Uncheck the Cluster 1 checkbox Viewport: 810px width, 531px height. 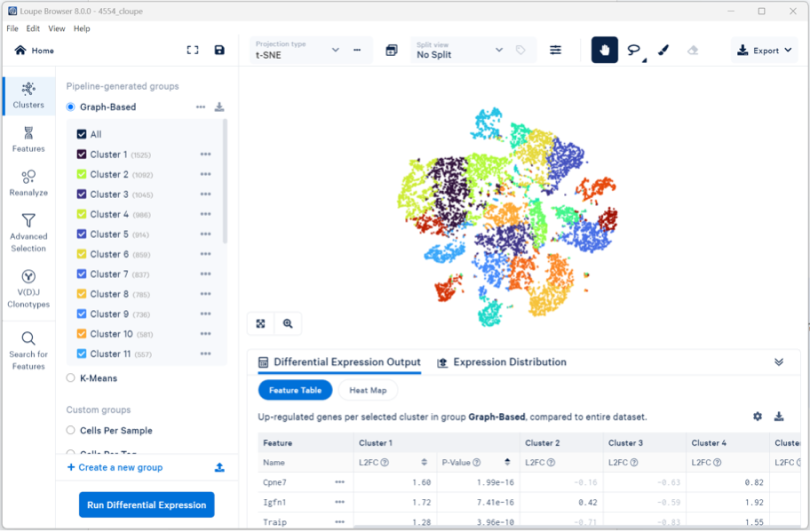82,155
